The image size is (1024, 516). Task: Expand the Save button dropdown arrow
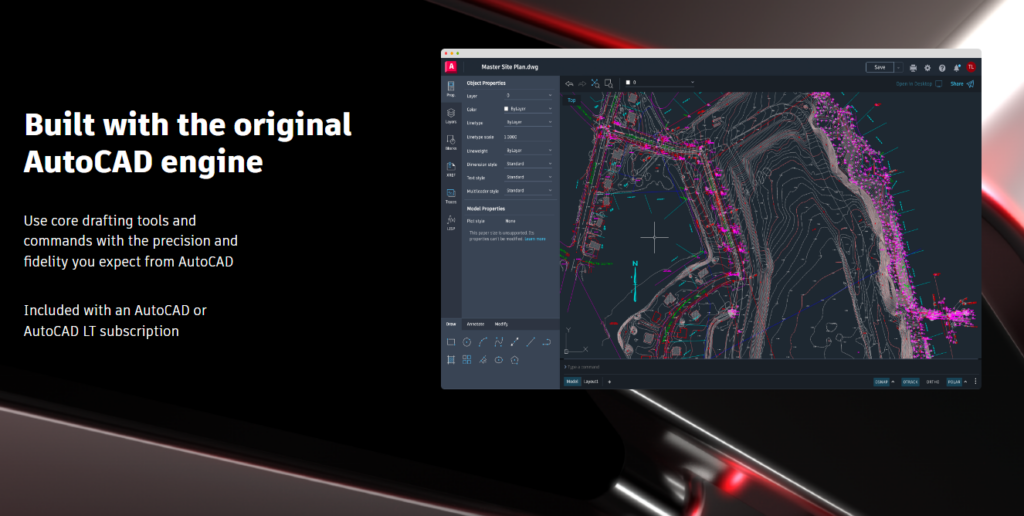tap(899, 67)
